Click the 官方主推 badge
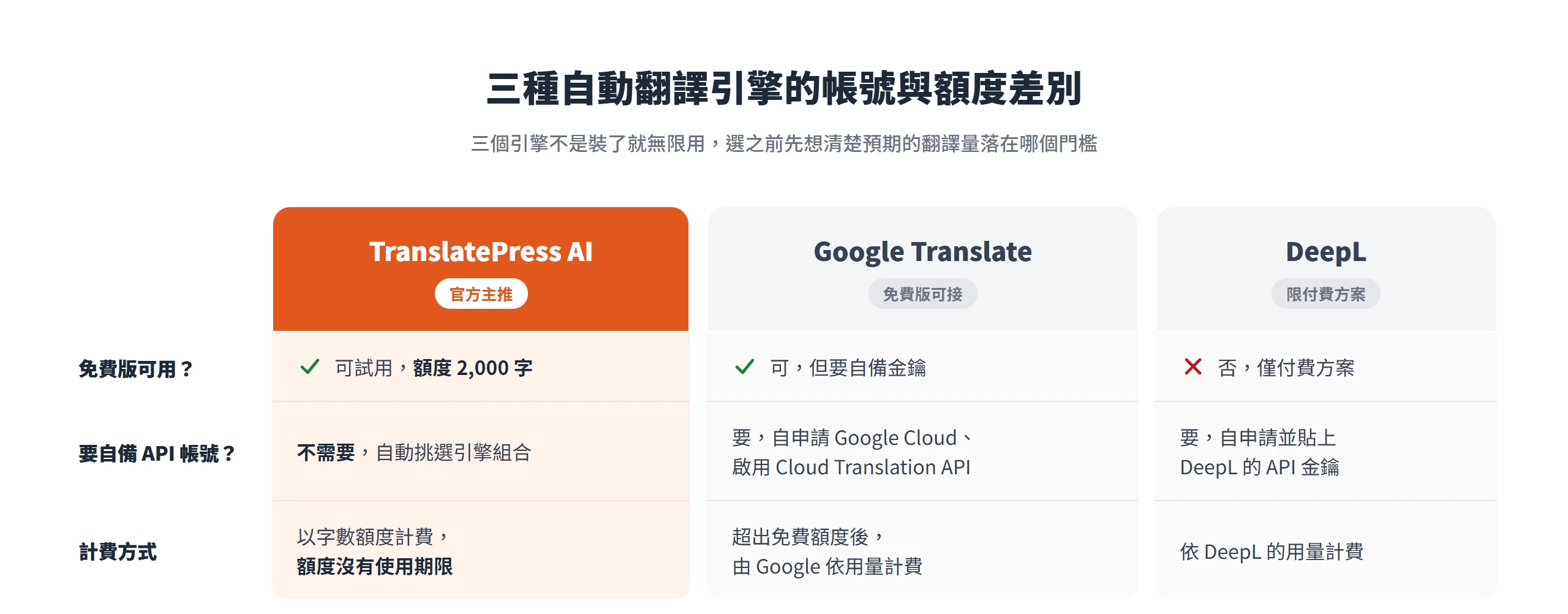The height and width of the screenshot is (614, 1568). click(481, 294)
